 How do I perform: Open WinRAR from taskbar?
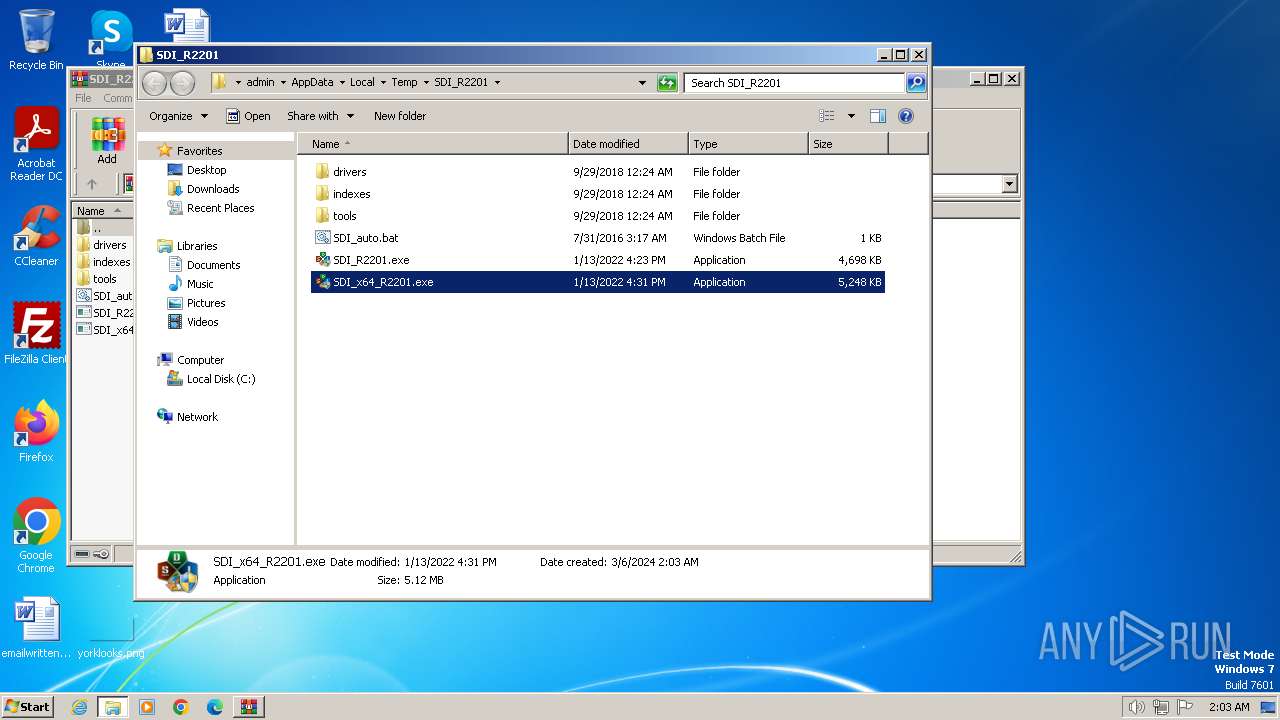(x=248, y=707)
